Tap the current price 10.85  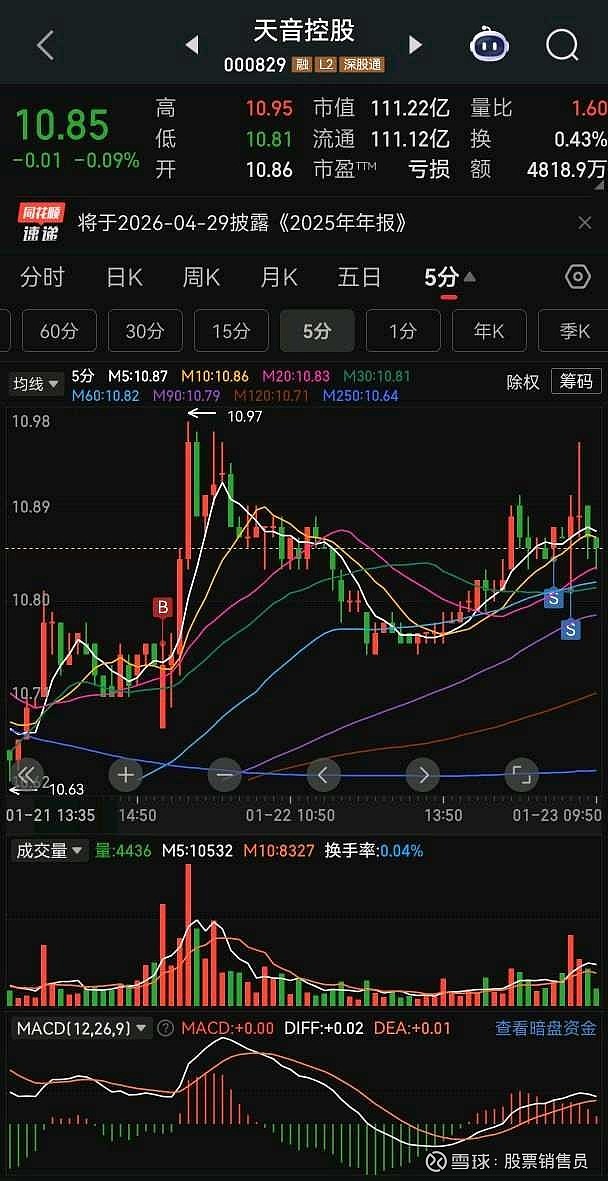(x=63, y=125)
